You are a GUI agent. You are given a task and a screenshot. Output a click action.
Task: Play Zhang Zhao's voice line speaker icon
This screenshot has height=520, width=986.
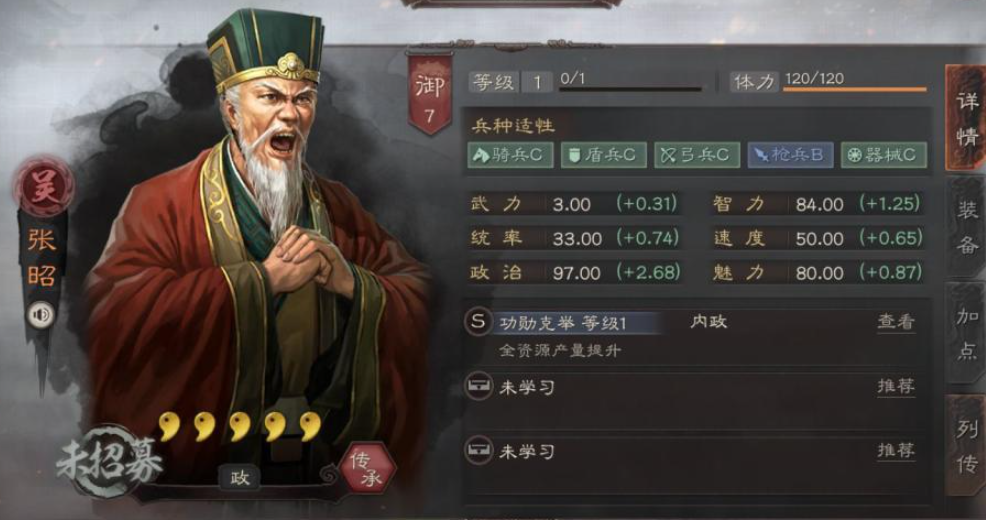click(x=41, y=315)
